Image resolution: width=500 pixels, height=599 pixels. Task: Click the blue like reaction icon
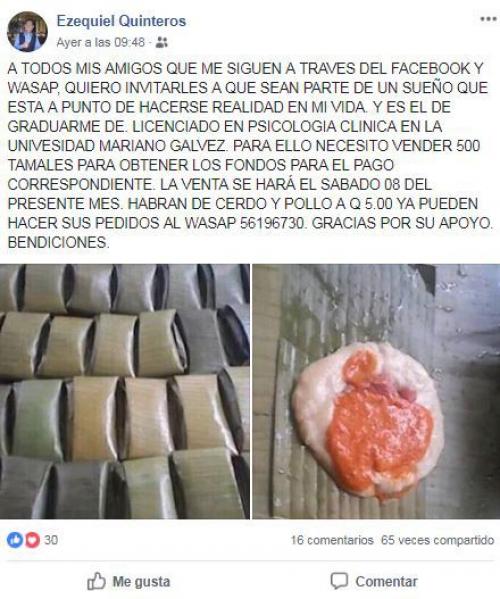15,540
